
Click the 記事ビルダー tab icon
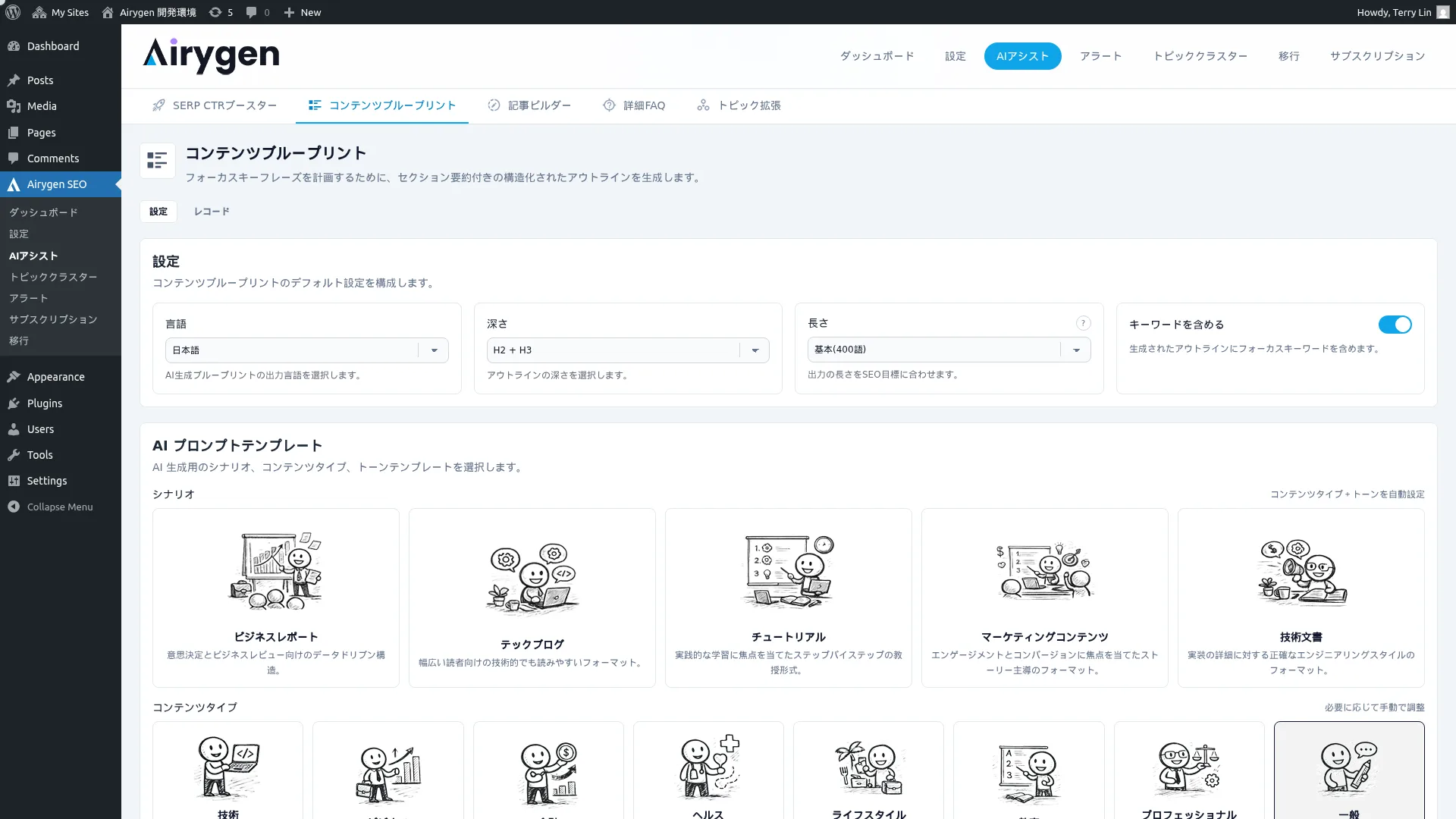click(x=494, y=105)
